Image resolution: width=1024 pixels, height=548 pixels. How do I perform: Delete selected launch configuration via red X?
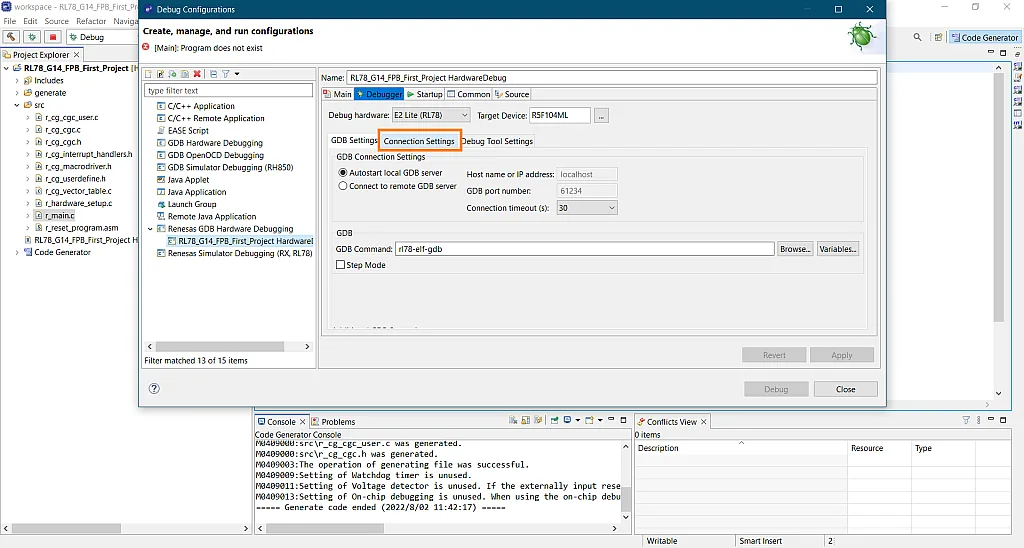pyautogui.click(x=197, y=74)
